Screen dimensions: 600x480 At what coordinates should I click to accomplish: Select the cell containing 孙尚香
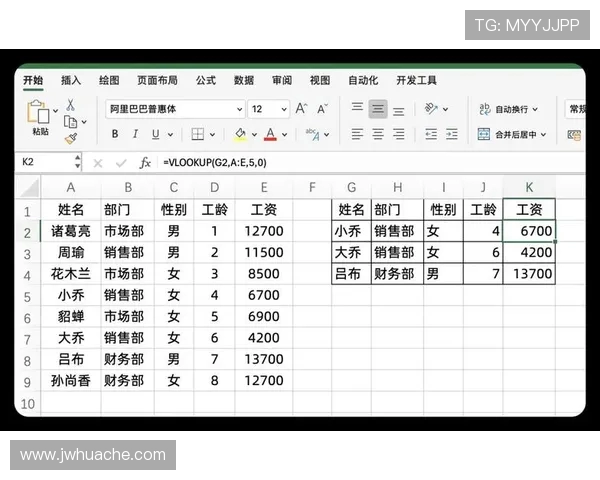tap(71, 381)
